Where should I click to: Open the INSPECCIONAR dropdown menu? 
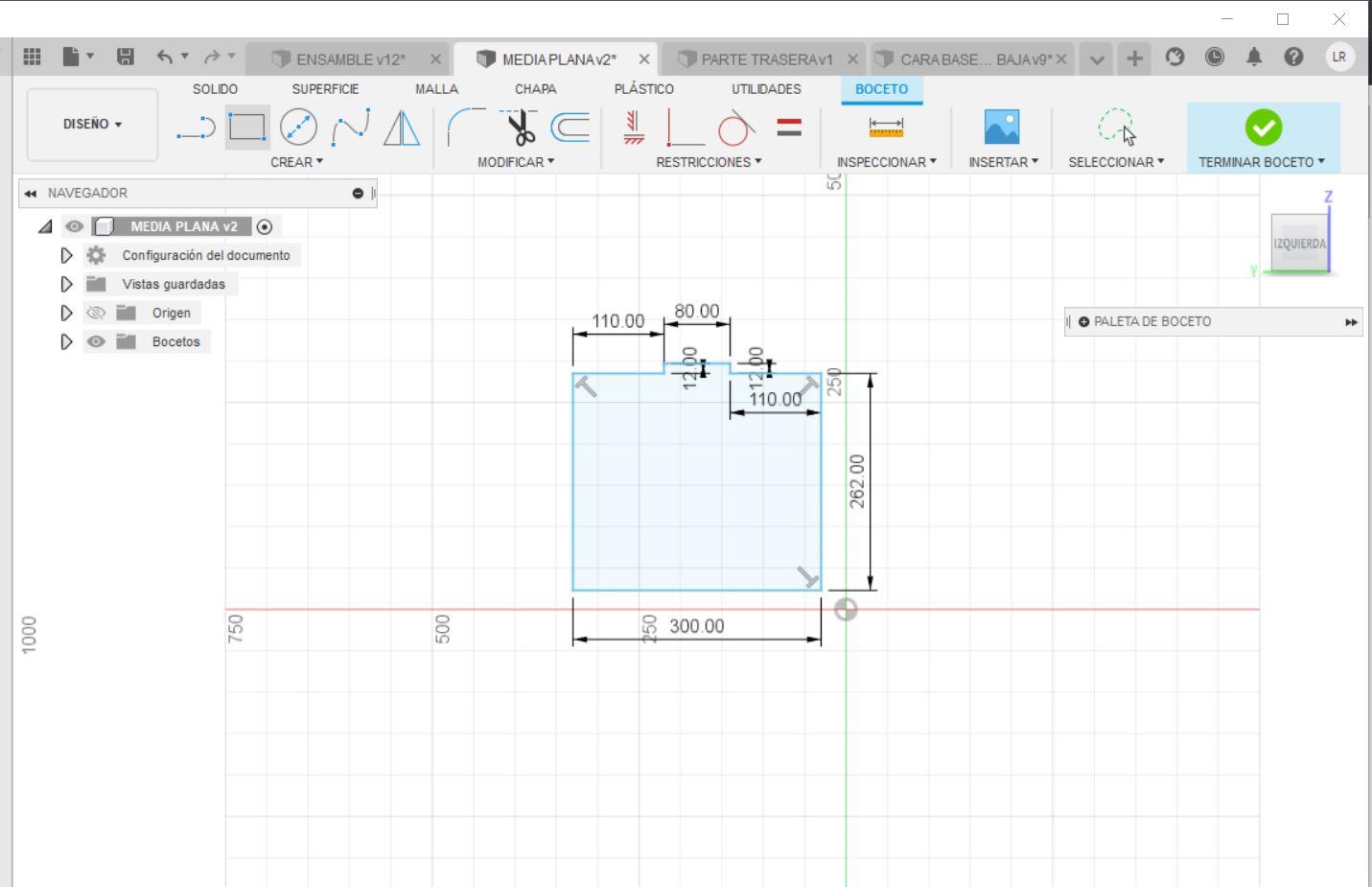pos(887,162)
